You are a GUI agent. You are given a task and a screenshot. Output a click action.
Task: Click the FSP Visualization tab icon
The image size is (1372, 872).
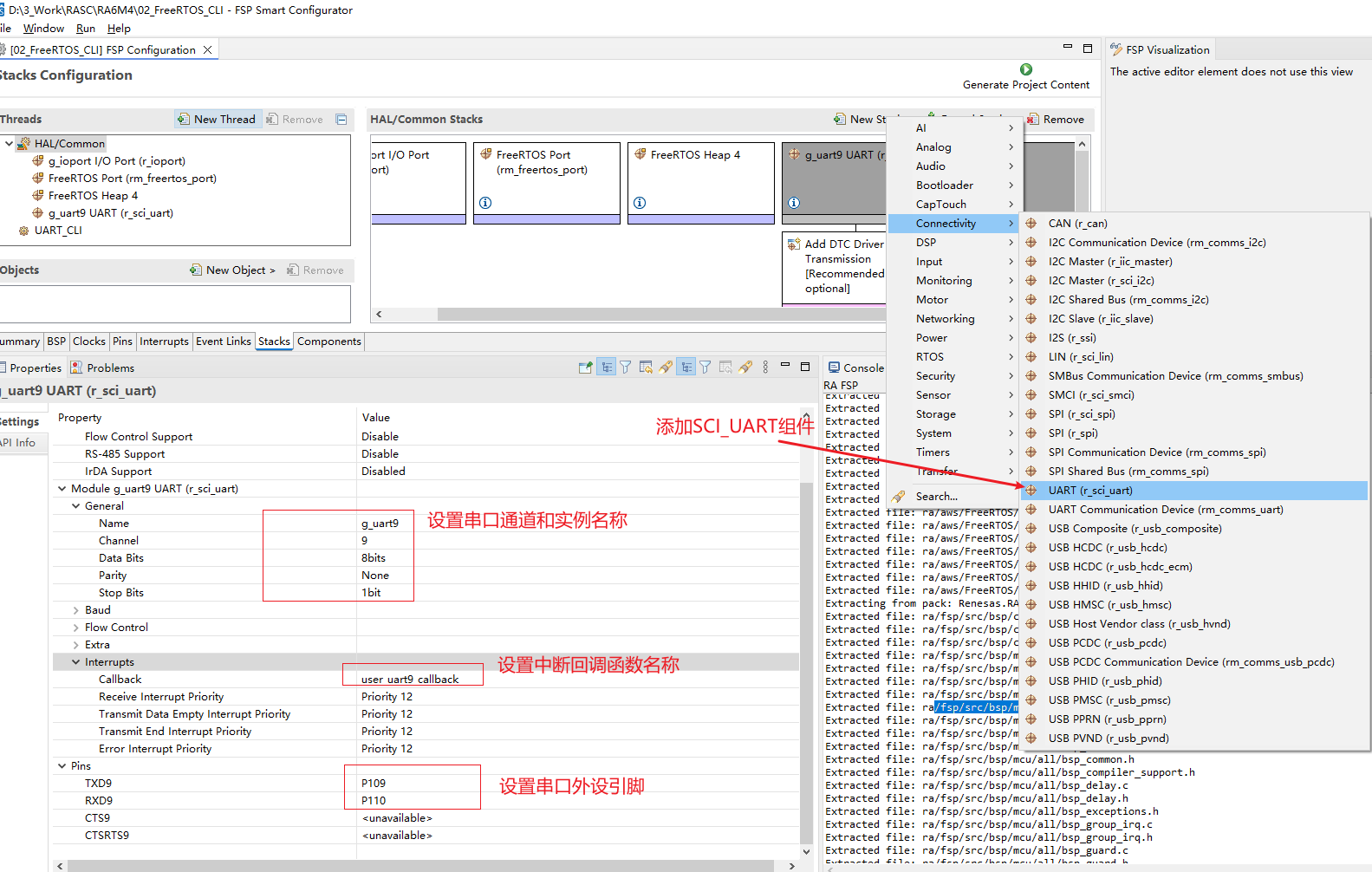click(1116, 49)
